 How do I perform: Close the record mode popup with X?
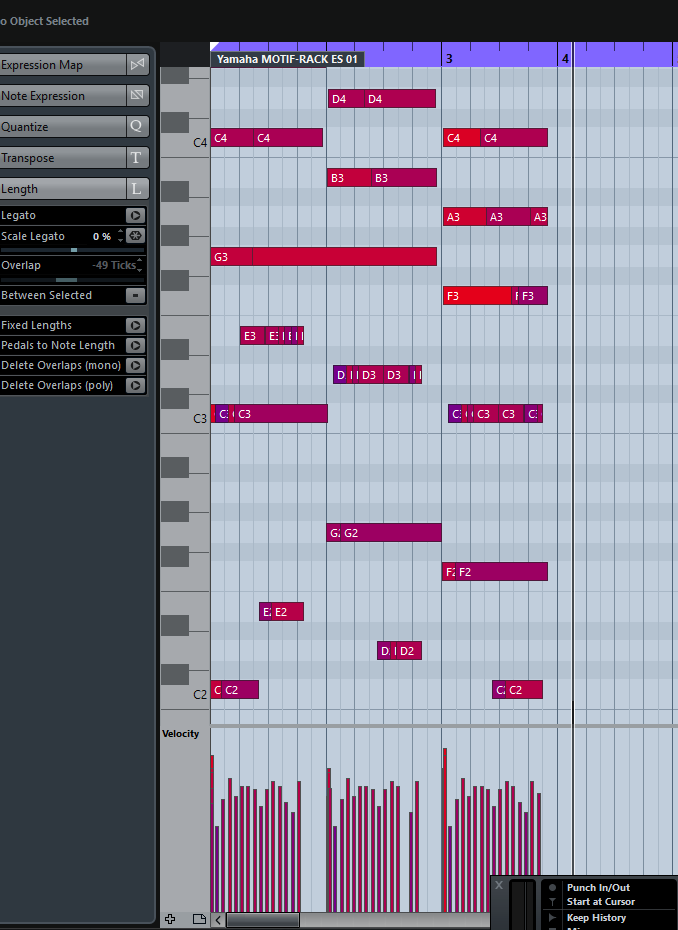coord(499,885)
